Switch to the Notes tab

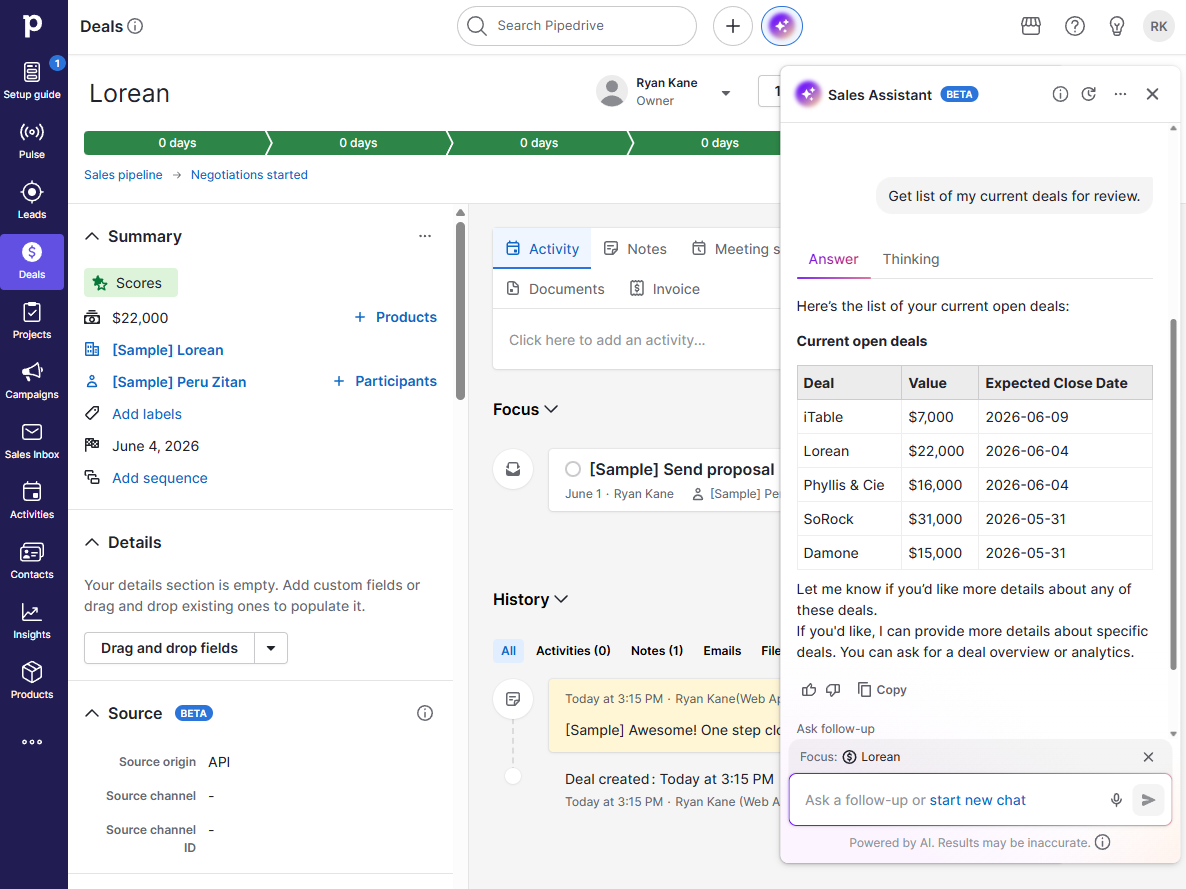coord(635,249)
